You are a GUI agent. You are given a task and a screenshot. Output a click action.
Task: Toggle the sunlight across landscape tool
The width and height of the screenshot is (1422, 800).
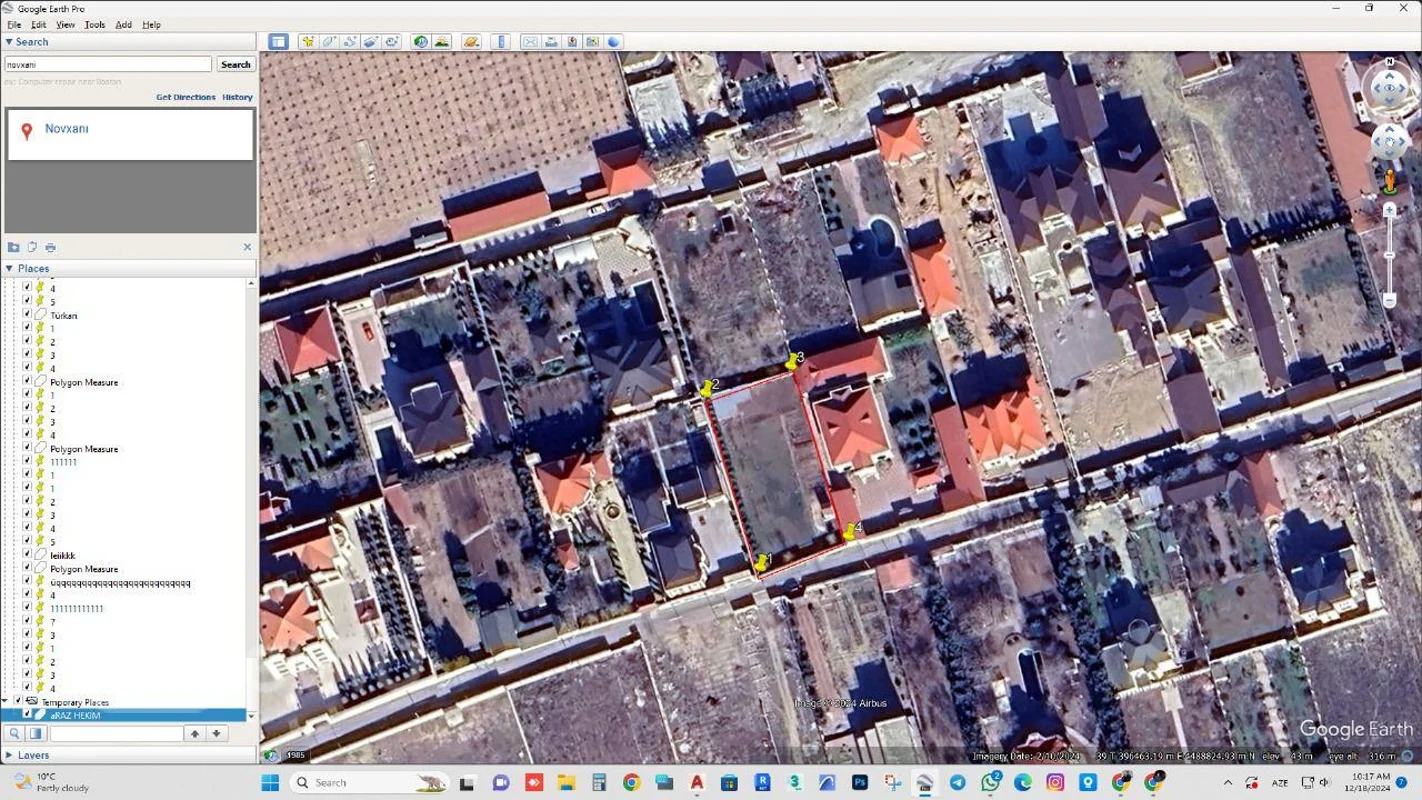click(442, 42)
